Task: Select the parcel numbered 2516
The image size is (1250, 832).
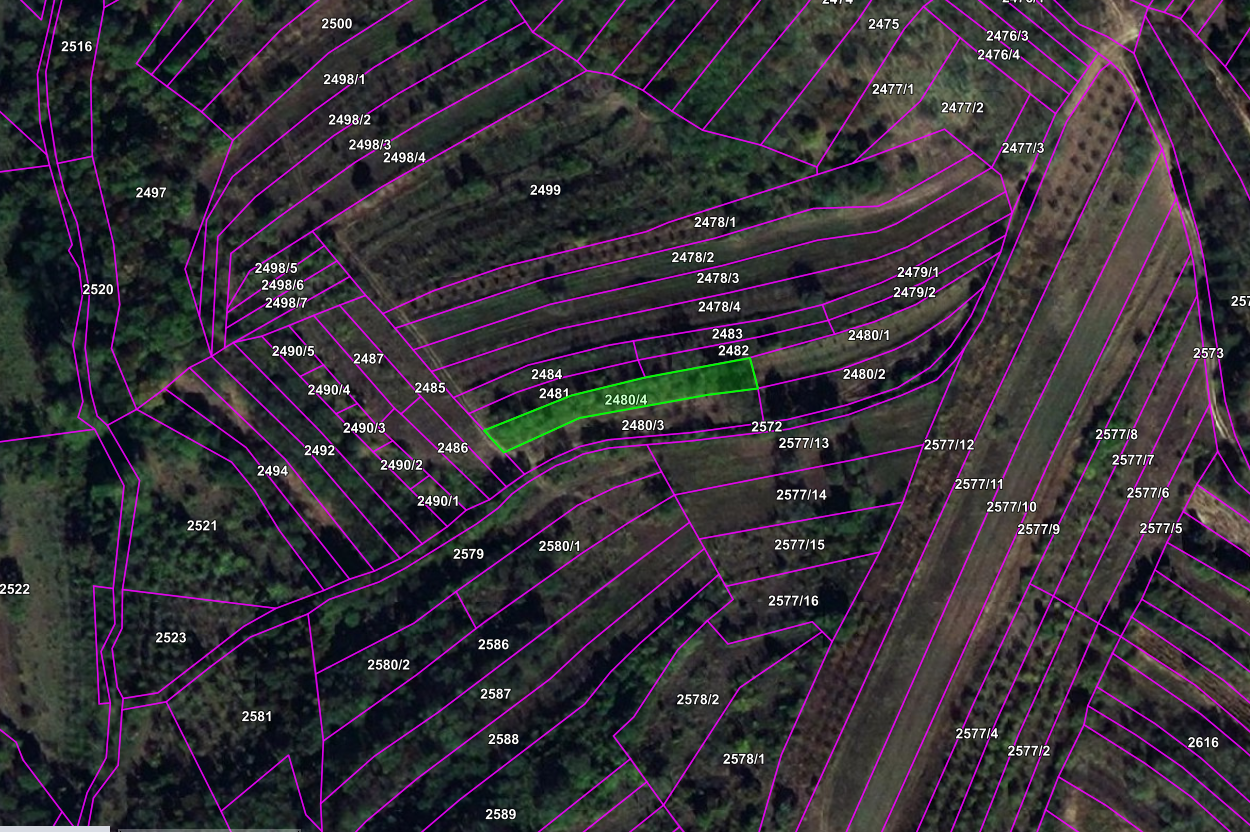Action: (x=76, y=46)
